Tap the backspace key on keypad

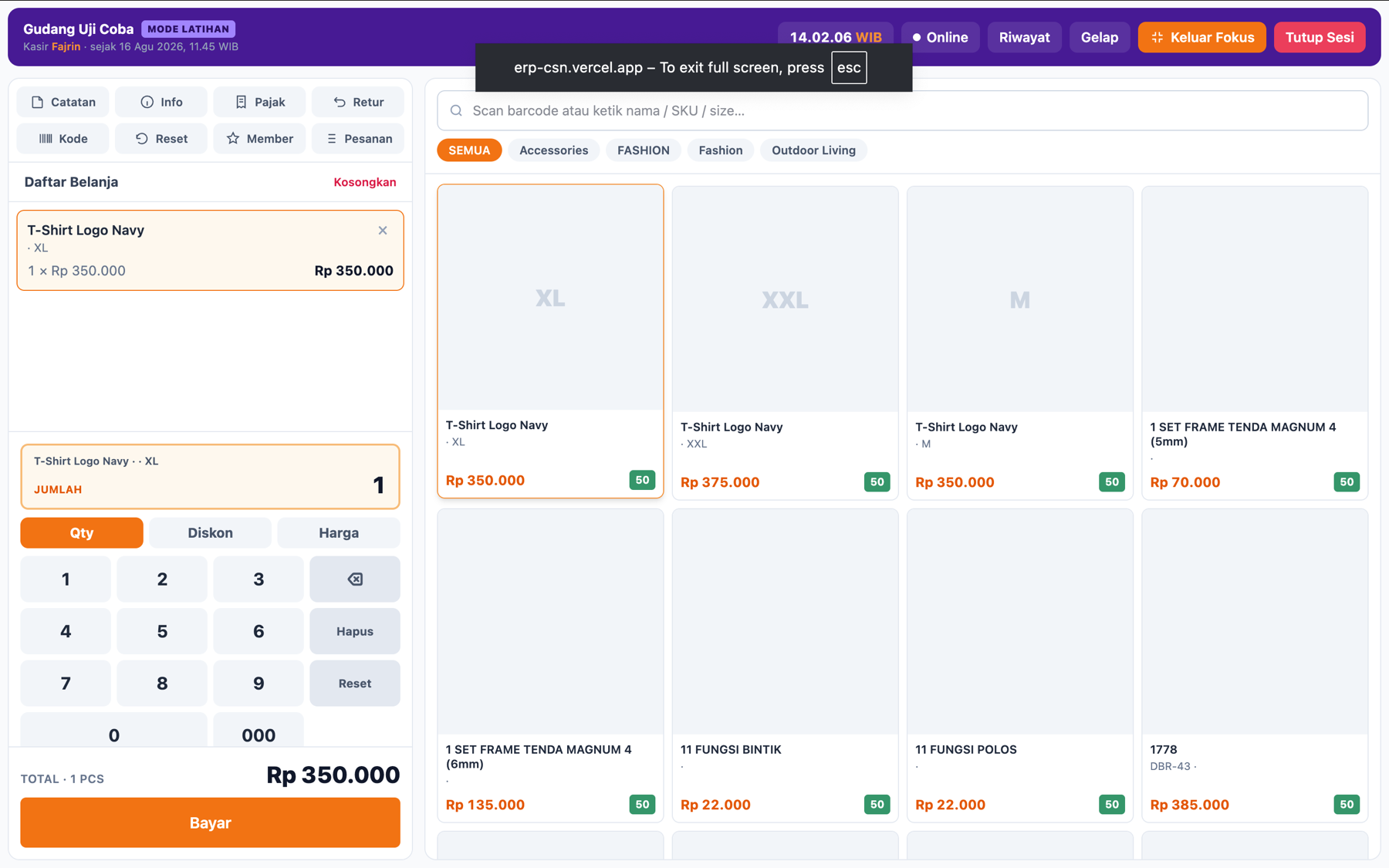(x=355, y=579)
